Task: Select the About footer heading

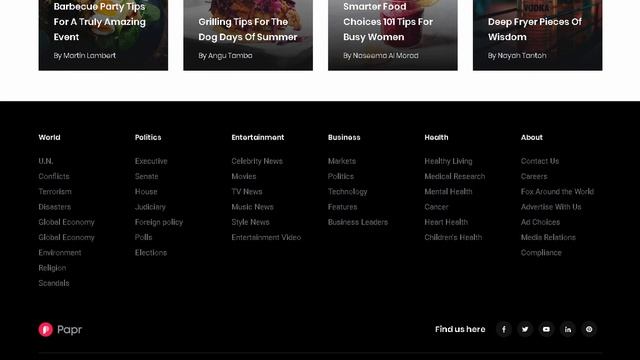Action: (532, 138)
